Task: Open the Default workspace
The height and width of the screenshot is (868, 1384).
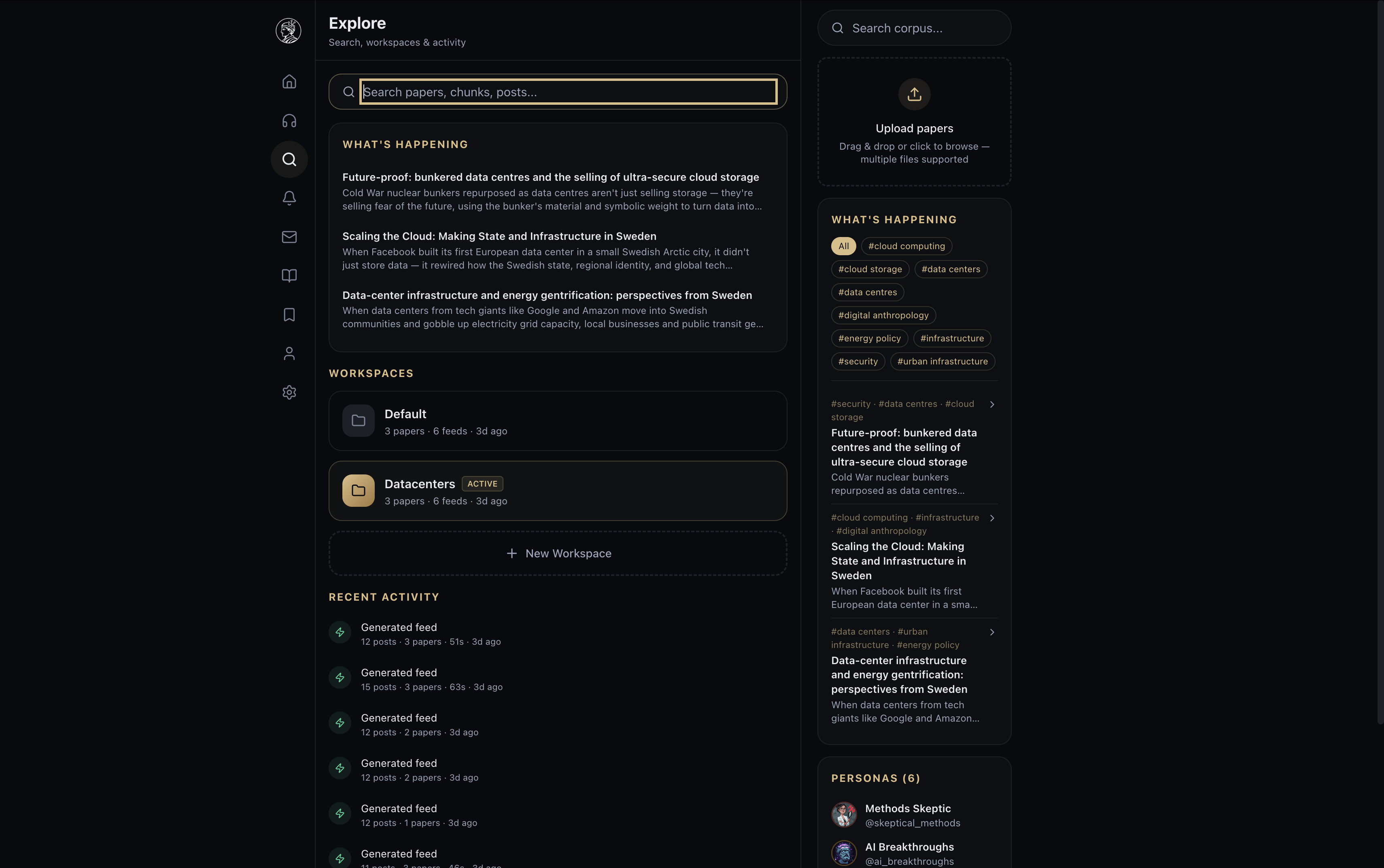Action: 558,421
